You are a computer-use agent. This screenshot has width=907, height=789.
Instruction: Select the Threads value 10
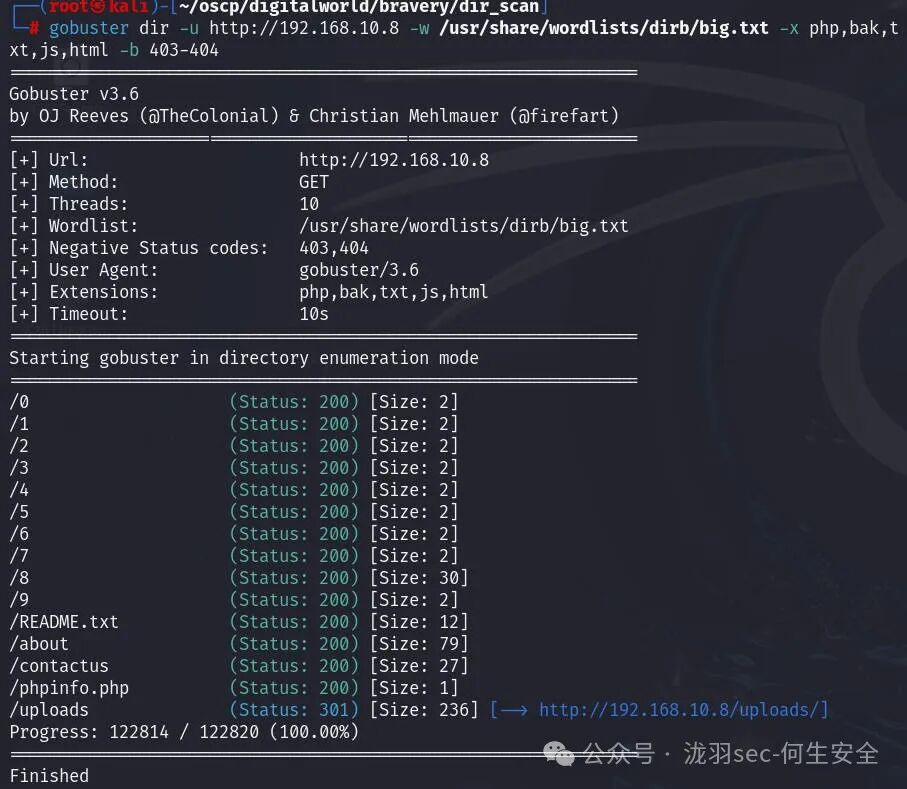[309, 204]
